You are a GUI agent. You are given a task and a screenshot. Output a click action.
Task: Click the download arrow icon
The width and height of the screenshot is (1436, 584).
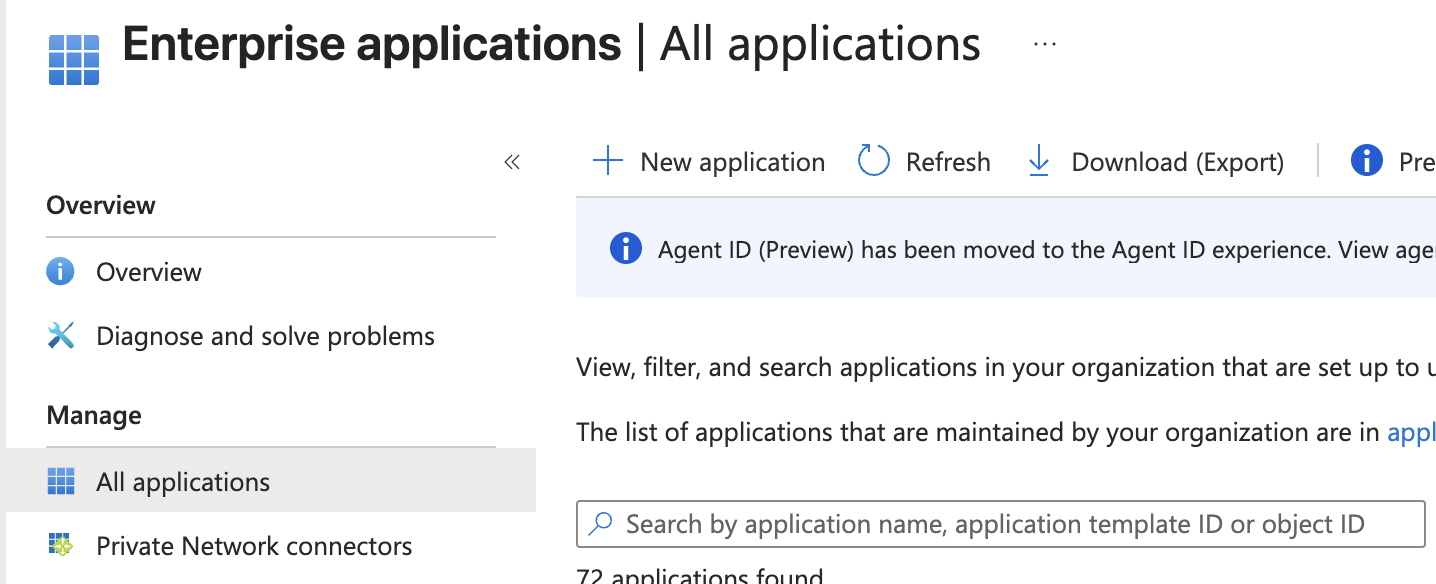[x=1039, y=161]
